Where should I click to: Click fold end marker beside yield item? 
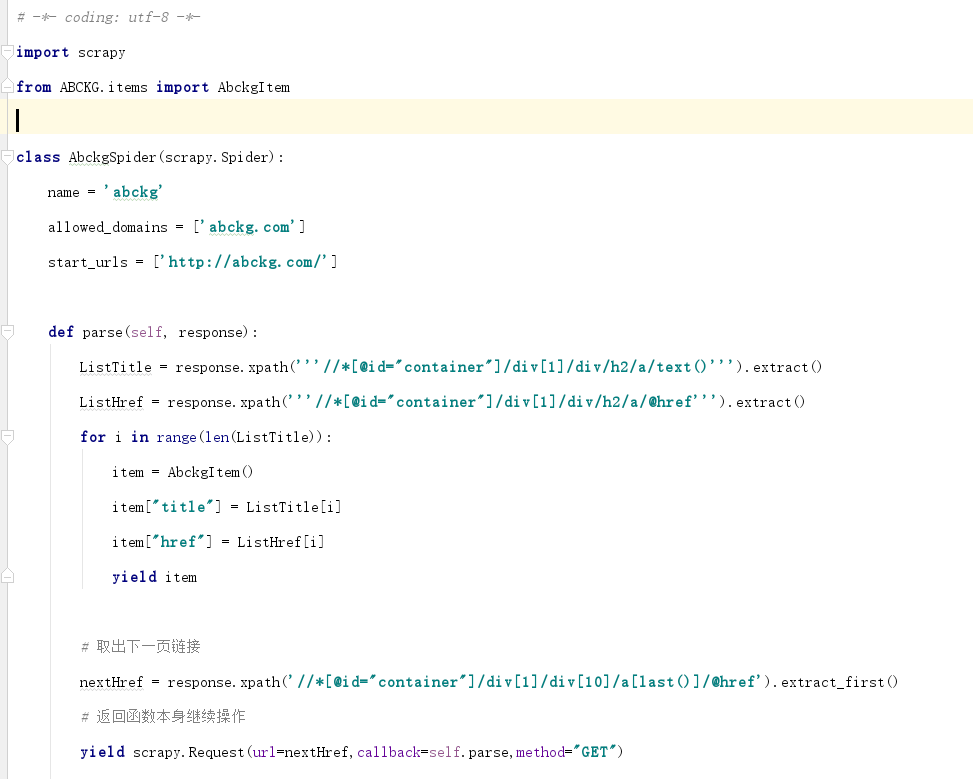click(7, 576)
